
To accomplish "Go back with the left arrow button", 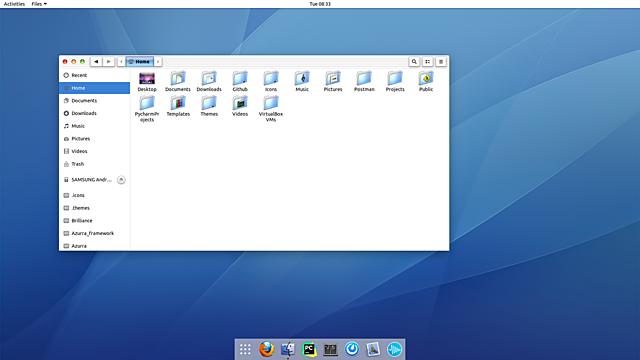I will pyautogui.click(x=96, y=62).
